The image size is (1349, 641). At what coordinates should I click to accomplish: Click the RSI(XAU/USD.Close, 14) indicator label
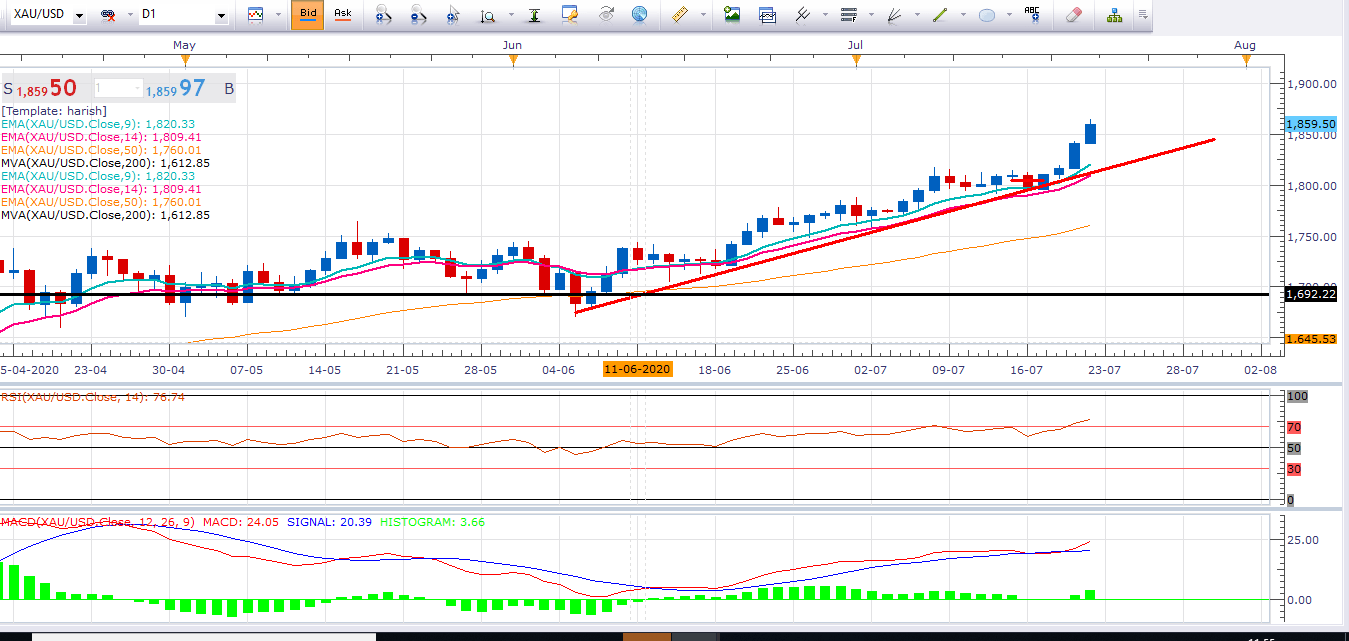pyautogui.click(x=93, y=397)
